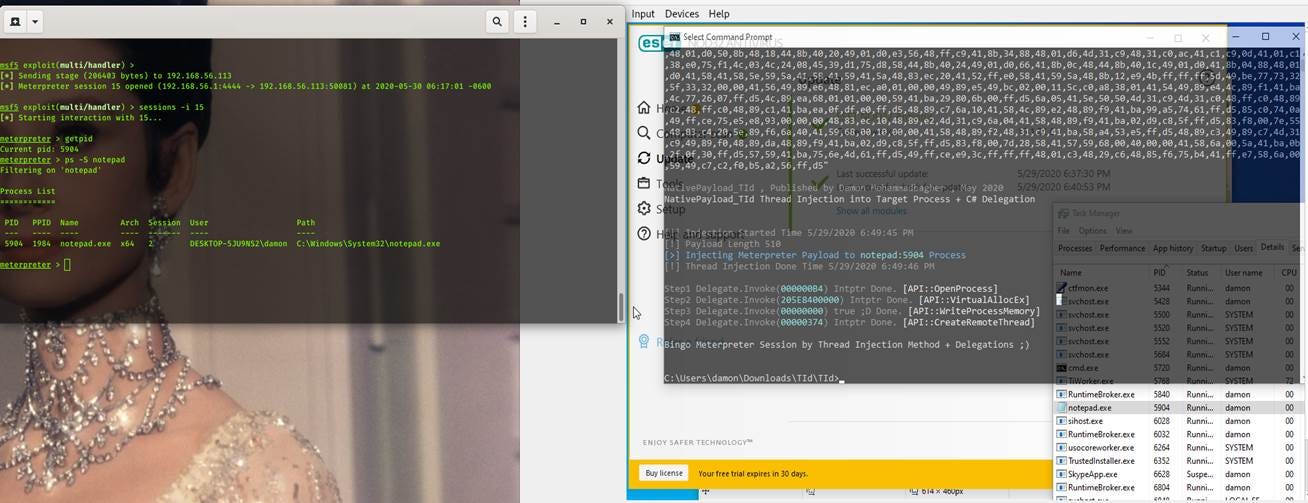Select ctfmon.exe process row
This screenshot has height=503, width=1308.
pos(1180,288)
